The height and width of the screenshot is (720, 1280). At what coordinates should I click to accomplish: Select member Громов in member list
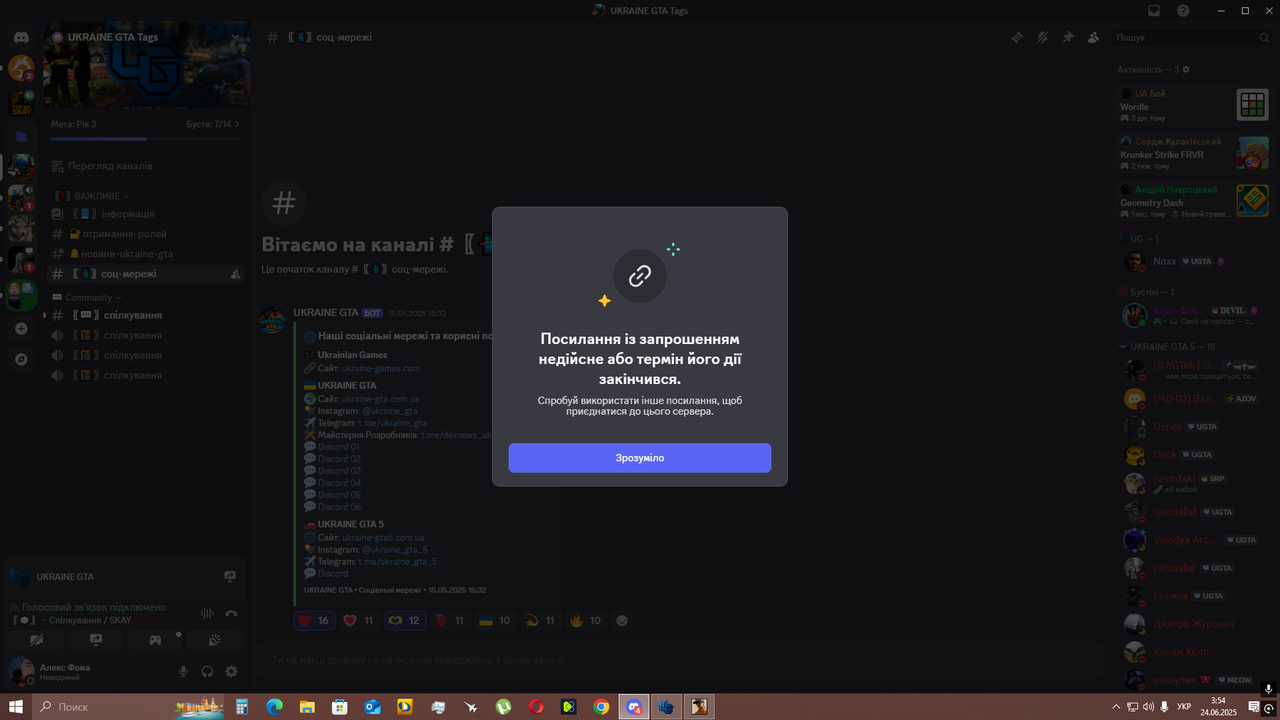(1194, 596)
